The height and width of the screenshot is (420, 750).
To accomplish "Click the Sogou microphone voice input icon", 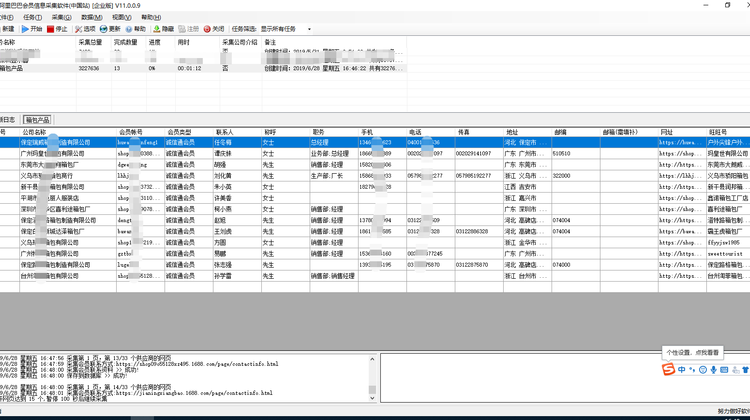I will point(713,370).
